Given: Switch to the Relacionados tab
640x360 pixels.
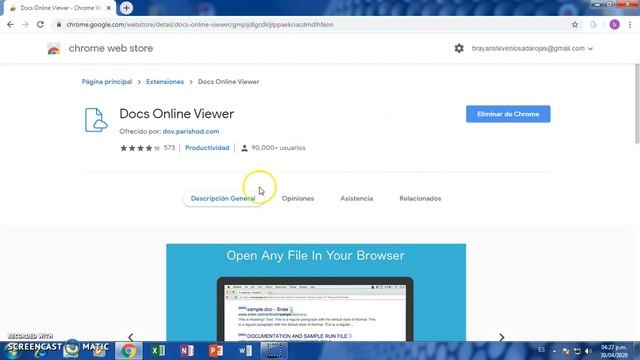Looking at the screenshot, I should 420,198.
